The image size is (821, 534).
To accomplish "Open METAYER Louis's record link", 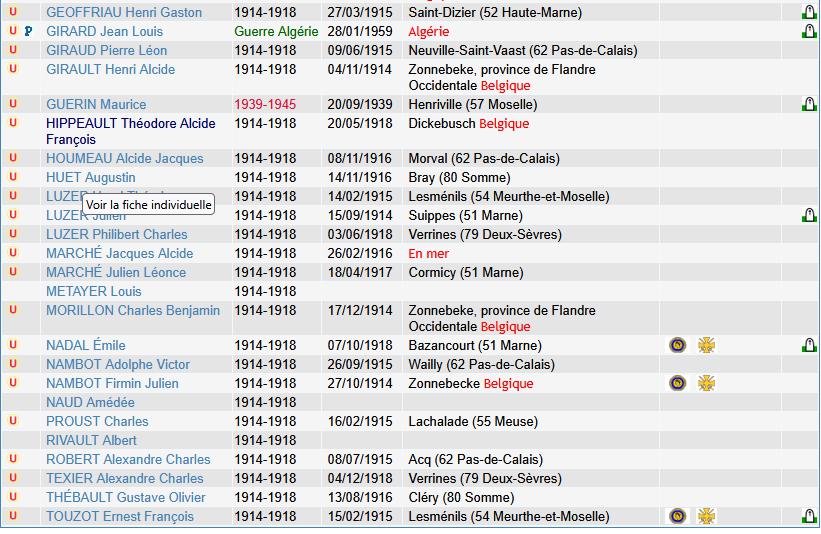I will [93, 291].
